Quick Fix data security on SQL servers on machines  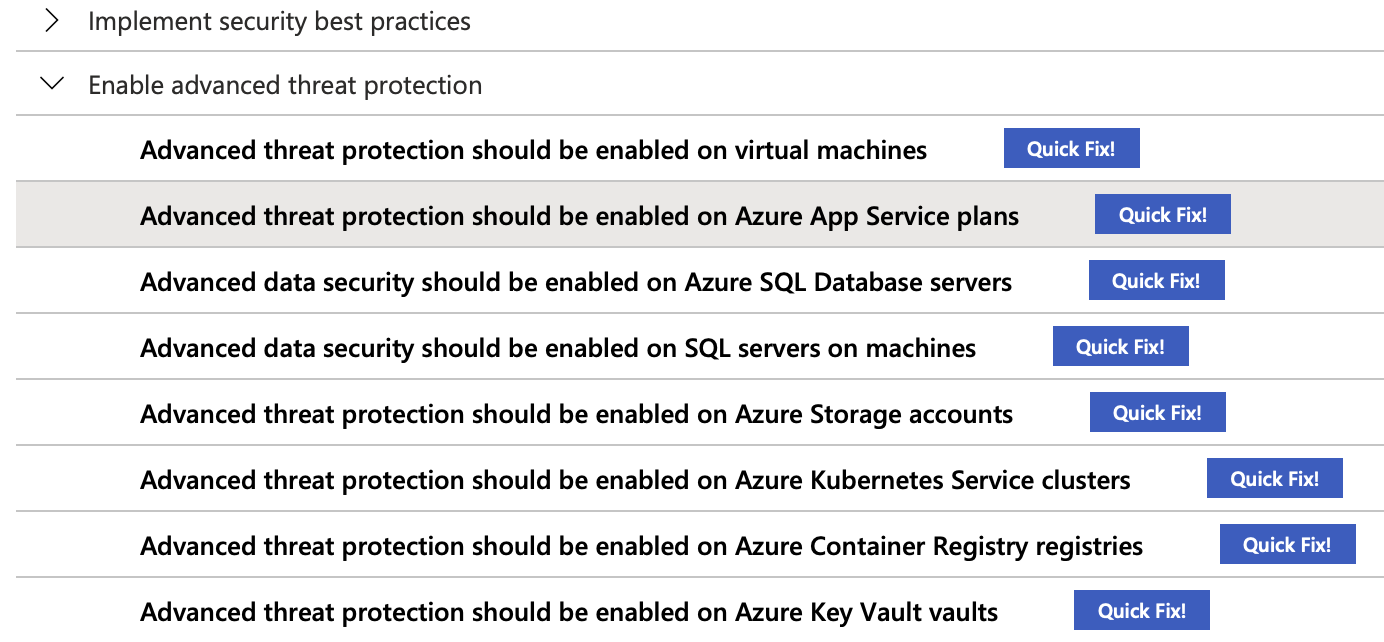click(1120, 346)
